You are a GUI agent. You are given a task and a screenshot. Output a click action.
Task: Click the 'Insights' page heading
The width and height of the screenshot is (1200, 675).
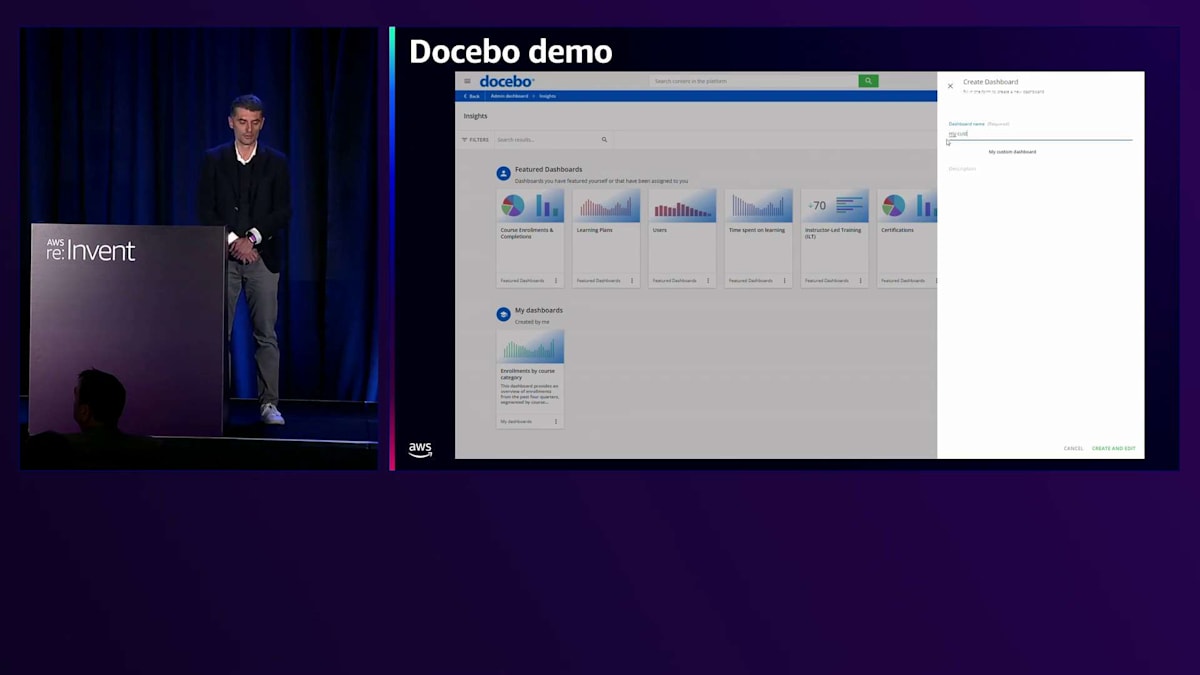[x=475, y=116]
